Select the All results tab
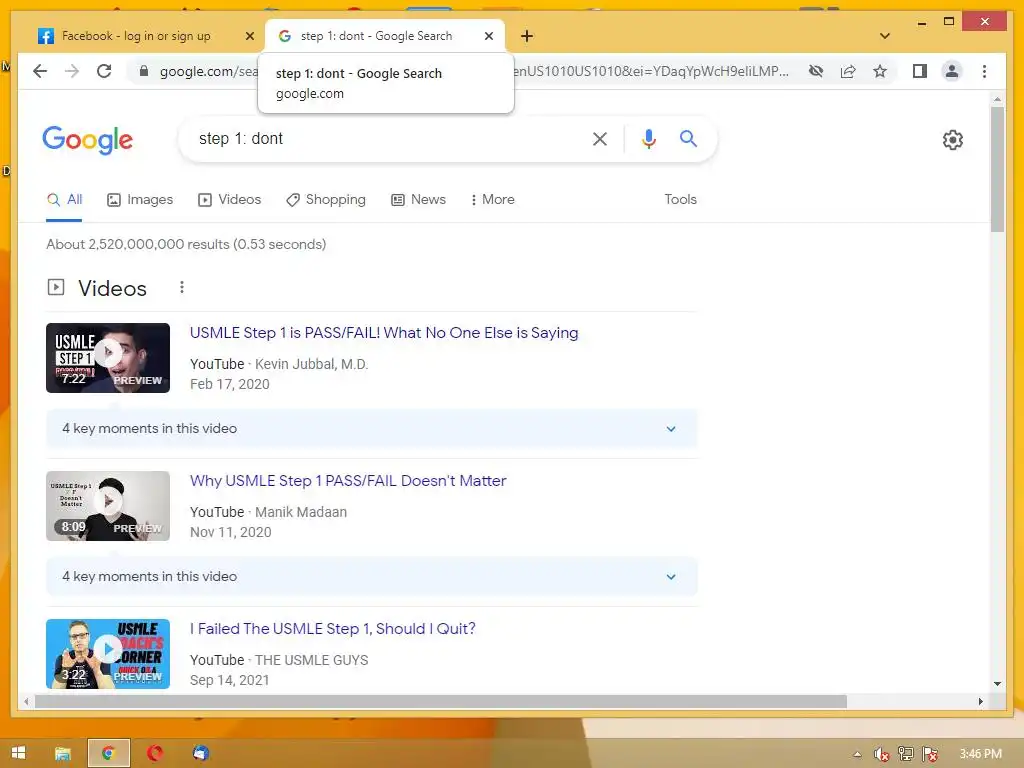 [x=64, y=200]
